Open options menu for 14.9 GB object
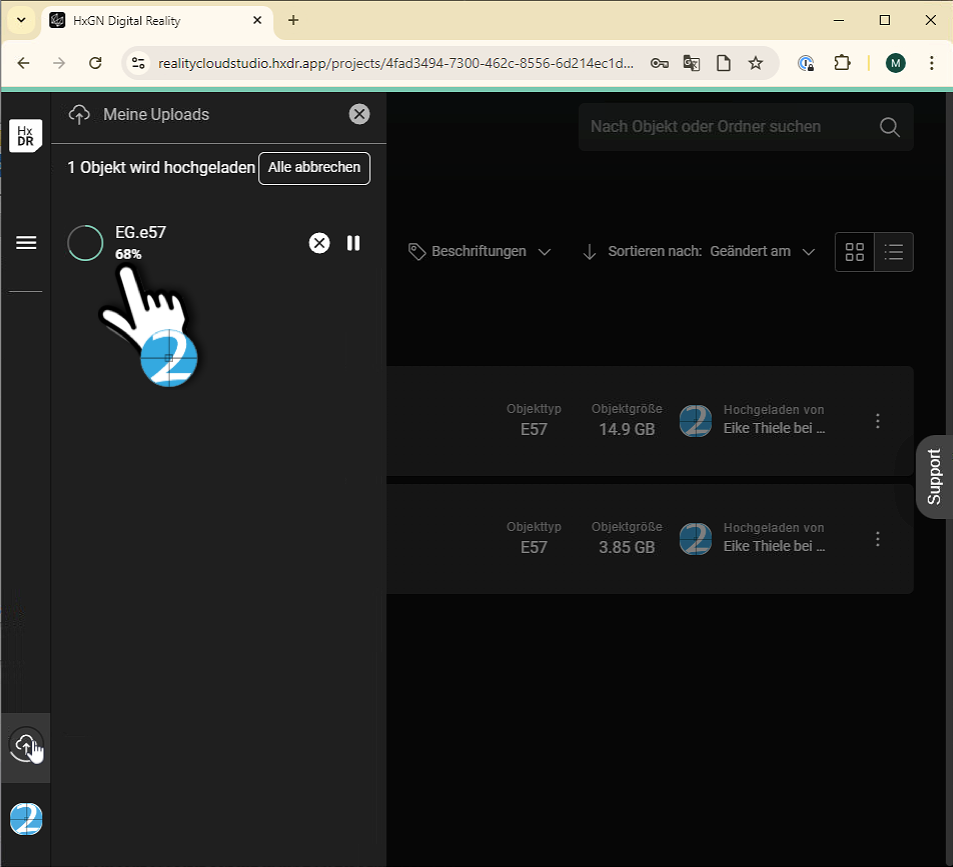 [878, 421]
